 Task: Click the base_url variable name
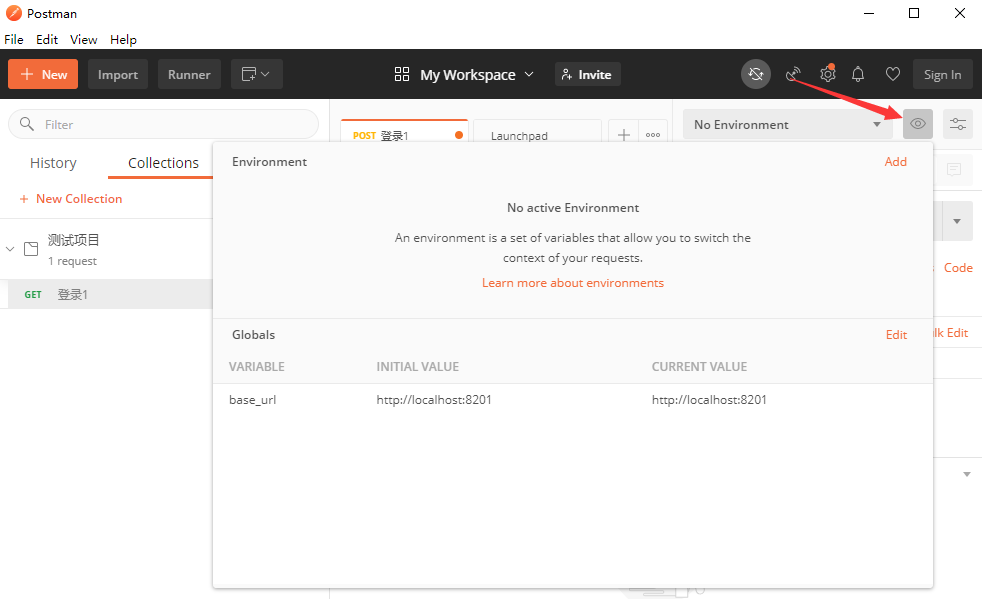point(252,400)
